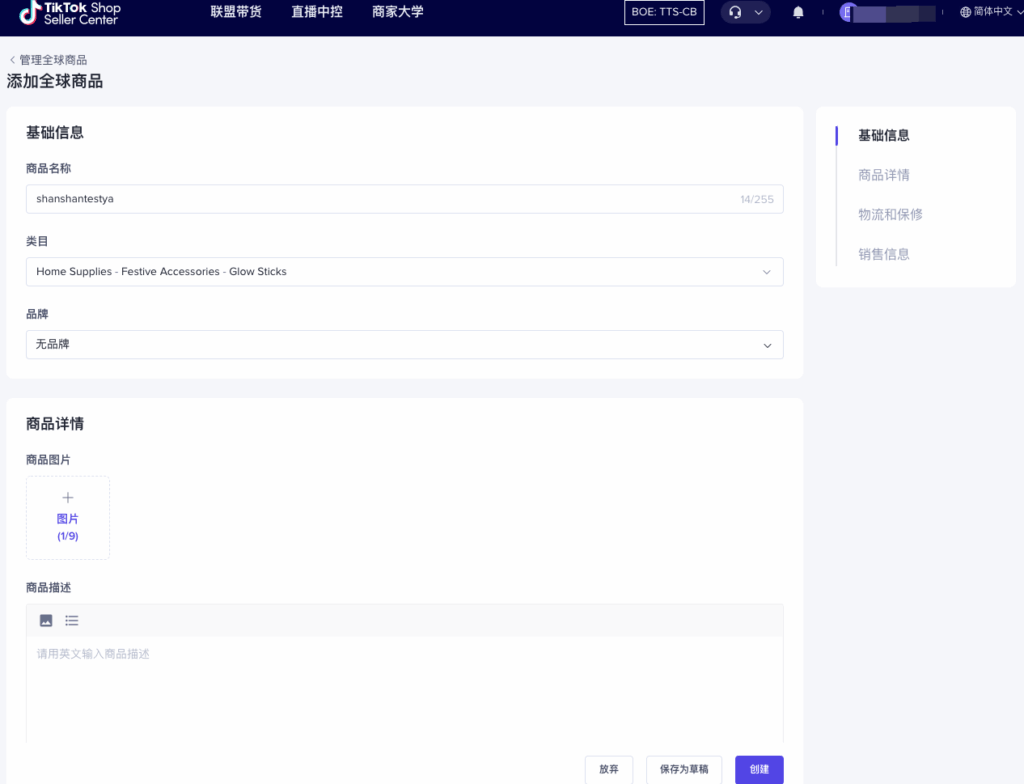The width and height of the screenshot is (1024, 784).
Task: Switch to 商家大学 in the navigation
Action: [x=397, y=12]
